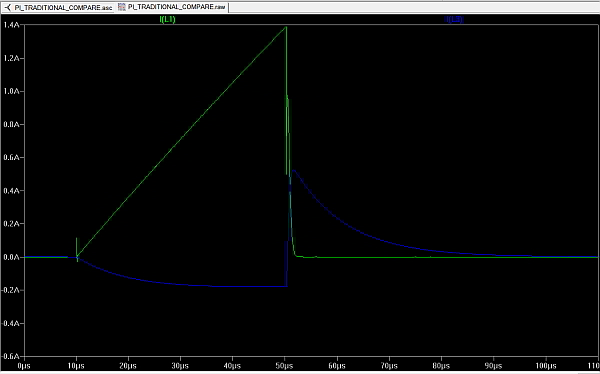Switch to the PI_TRADITIONAL_COMPARE.asc schematic tab
This screenshot has width=600, height=374.
pos(58,7)
